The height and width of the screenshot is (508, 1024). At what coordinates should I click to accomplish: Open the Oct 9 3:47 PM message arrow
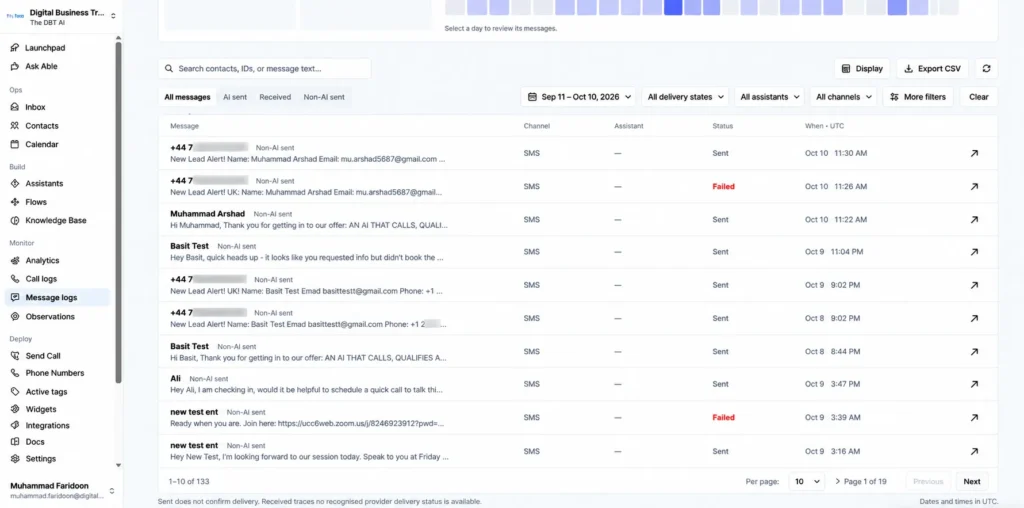(974, 385)
